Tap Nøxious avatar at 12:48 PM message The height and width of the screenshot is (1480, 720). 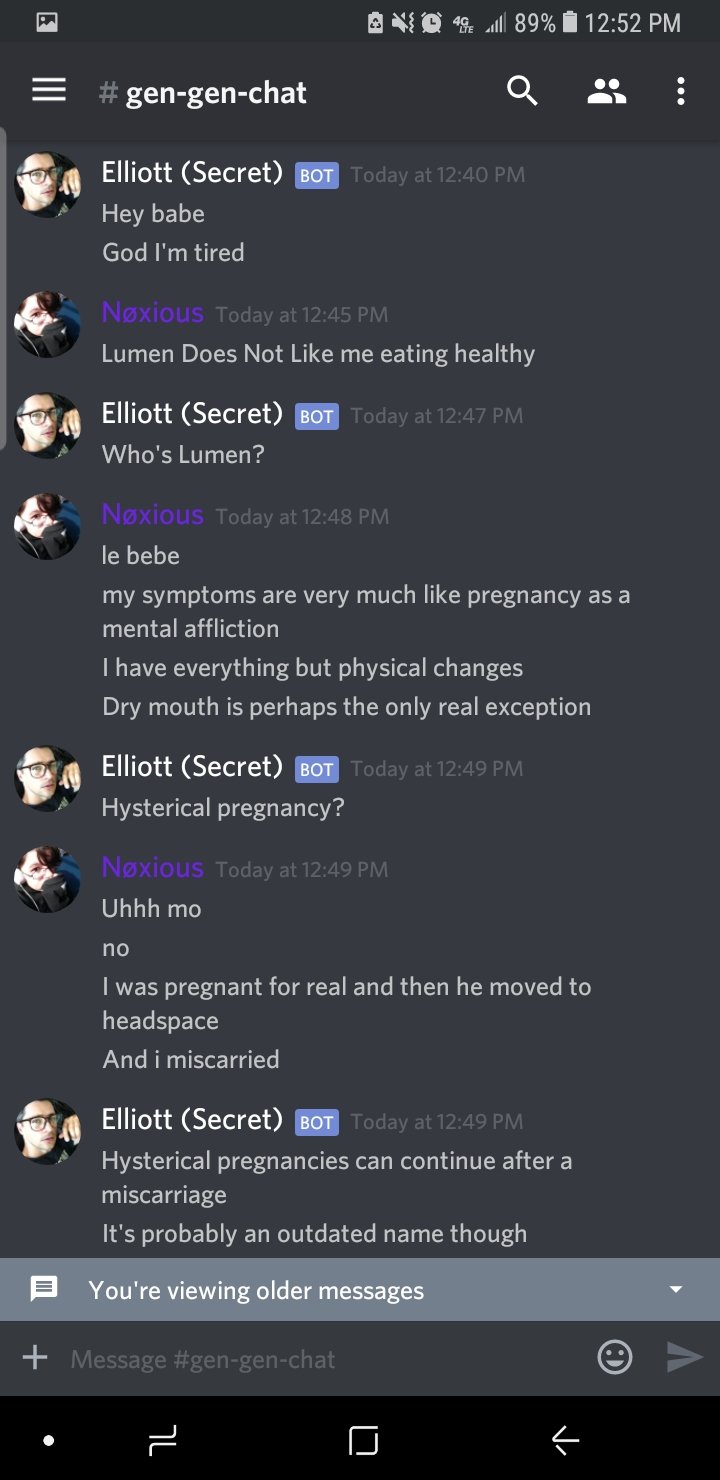click(x=47, y=527)
